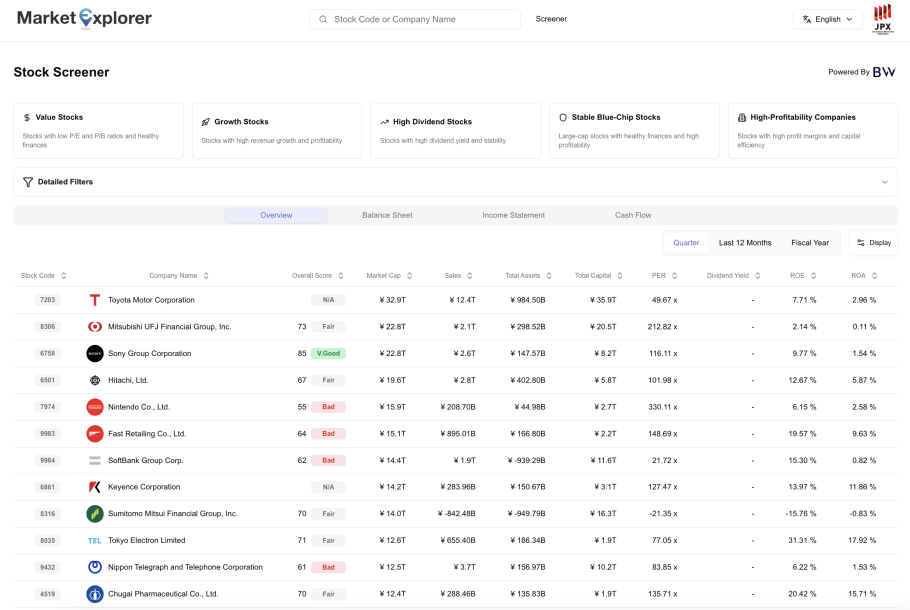Click the Detailed Filters funnel icon
910x610 pixels.
pos(28,182)
